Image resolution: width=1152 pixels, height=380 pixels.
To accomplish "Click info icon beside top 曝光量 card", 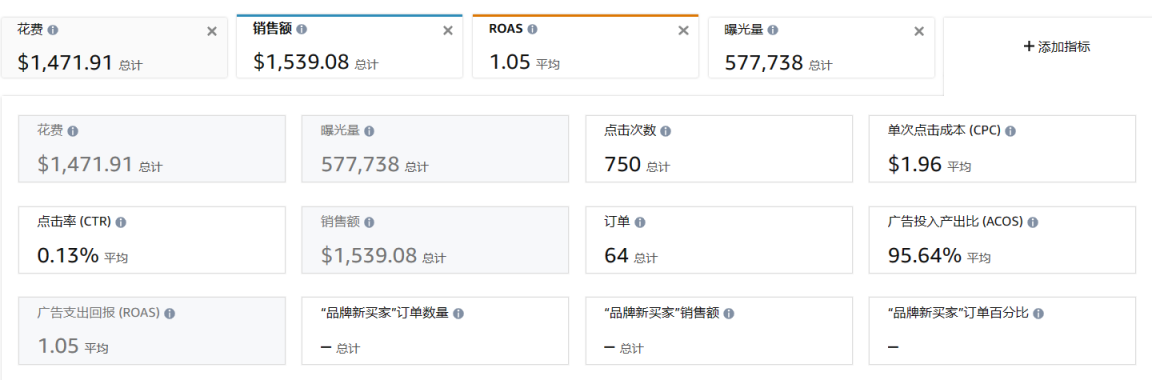I will pyautogui.click(x=773, y=30).
